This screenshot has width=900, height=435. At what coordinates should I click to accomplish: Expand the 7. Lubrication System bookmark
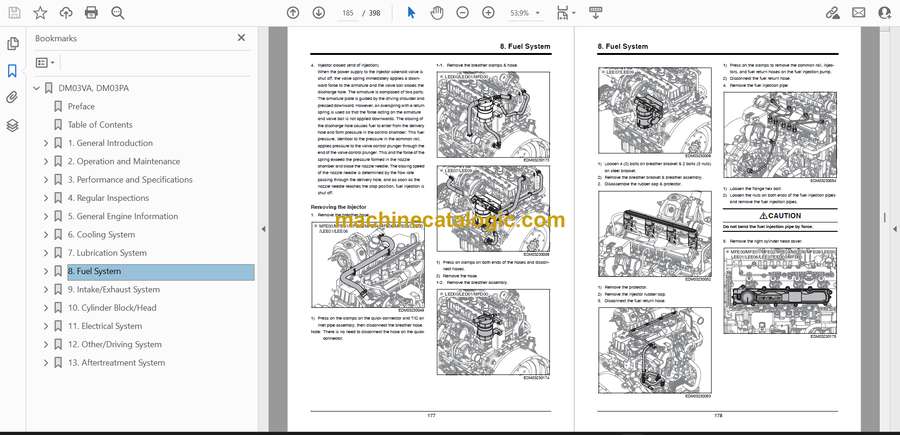point(46,253)
